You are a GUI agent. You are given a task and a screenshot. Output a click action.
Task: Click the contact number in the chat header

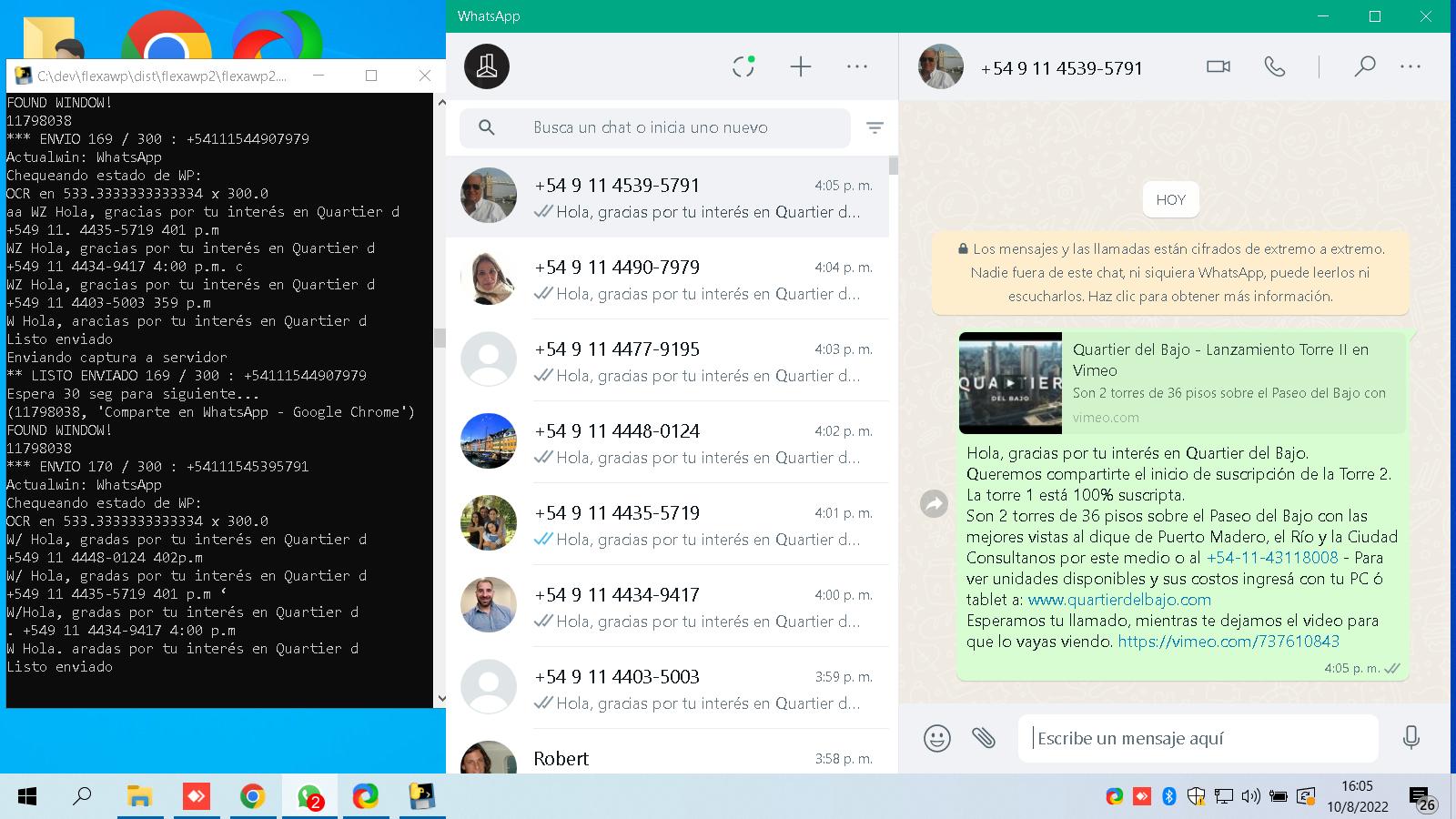click(x=1061, y=68)
